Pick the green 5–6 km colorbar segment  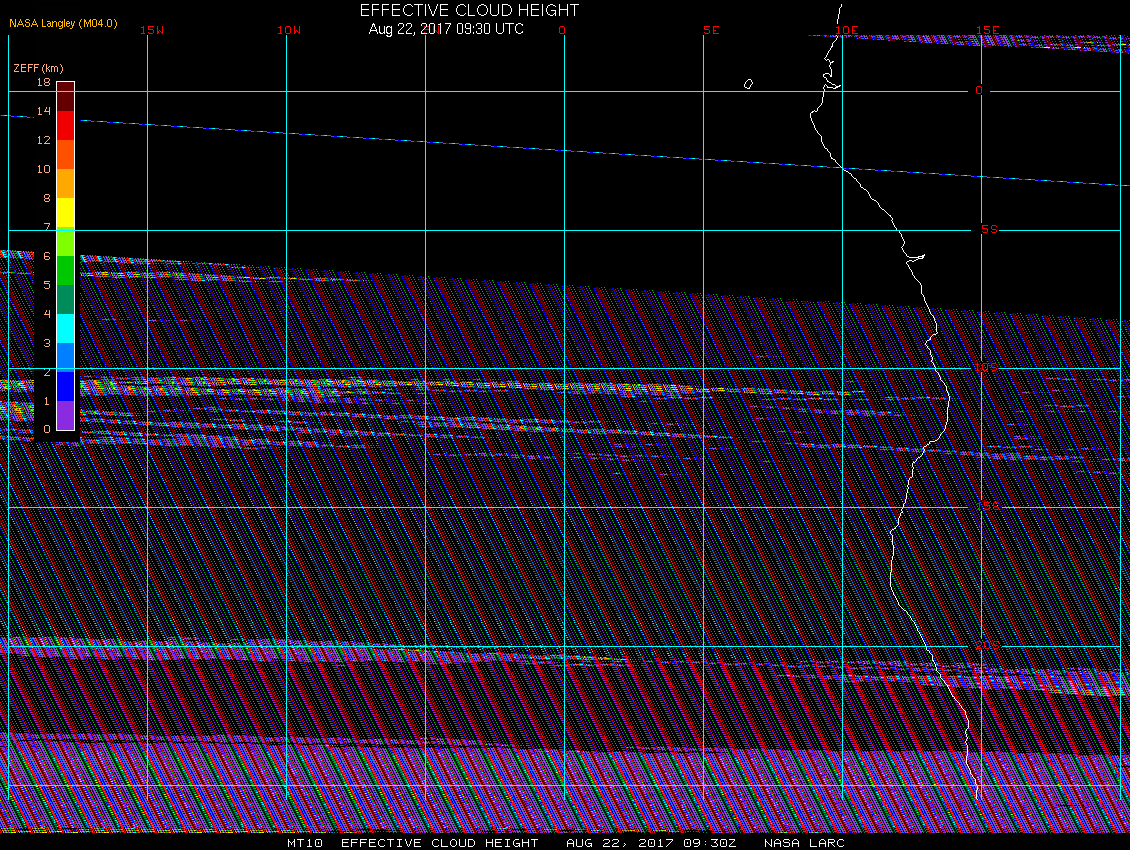coord(66,270)
